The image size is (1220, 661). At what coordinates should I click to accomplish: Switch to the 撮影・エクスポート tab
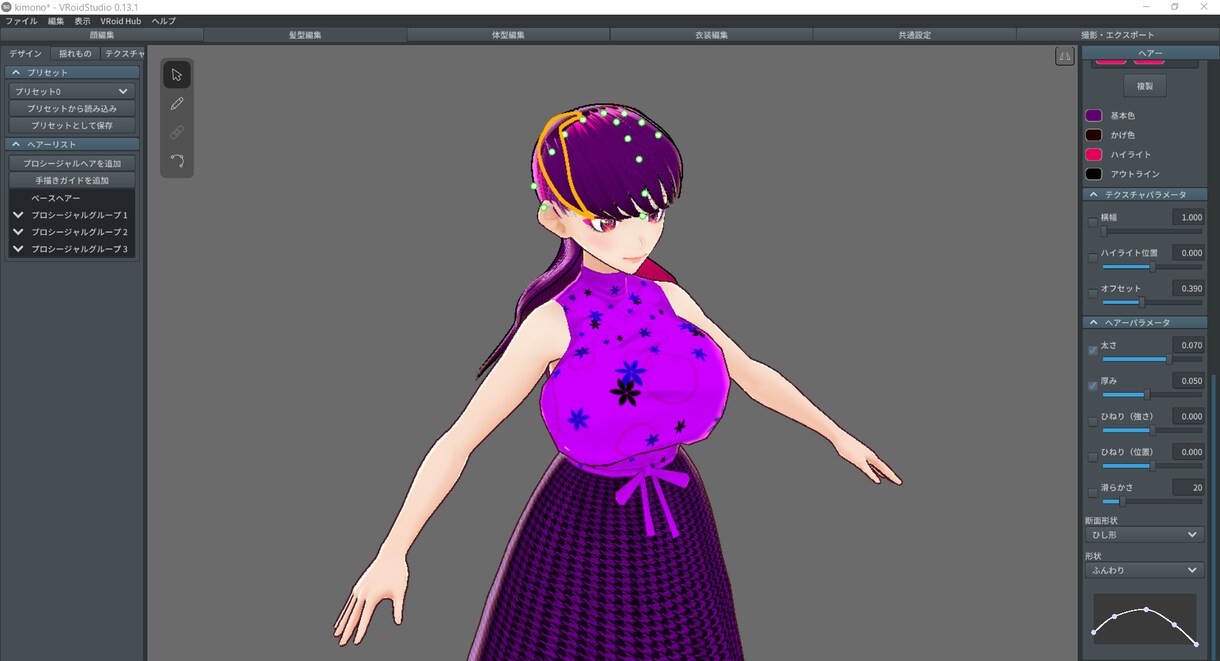1117,35
